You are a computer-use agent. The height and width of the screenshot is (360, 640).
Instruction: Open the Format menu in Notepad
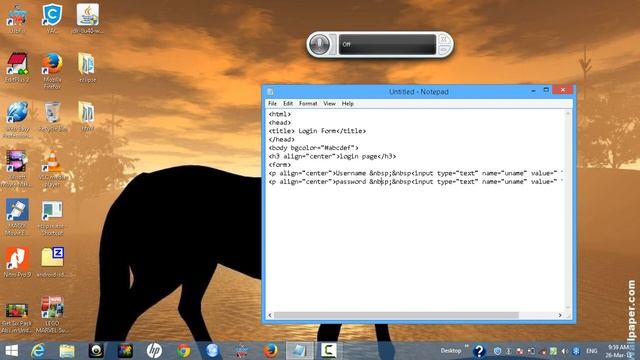(308, 104)
